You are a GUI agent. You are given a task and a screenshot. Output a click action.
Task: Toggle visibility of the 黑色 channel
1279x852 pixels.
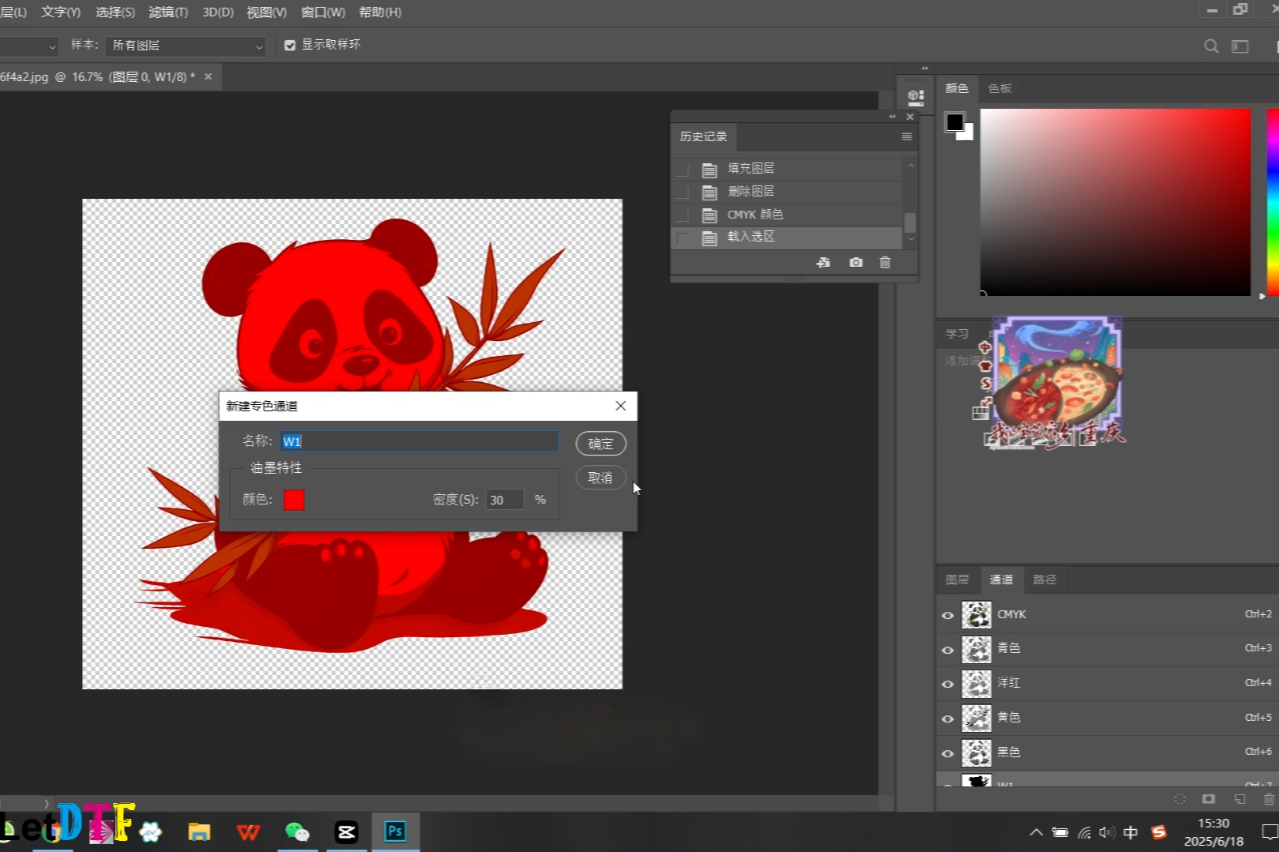pos(947,752)
